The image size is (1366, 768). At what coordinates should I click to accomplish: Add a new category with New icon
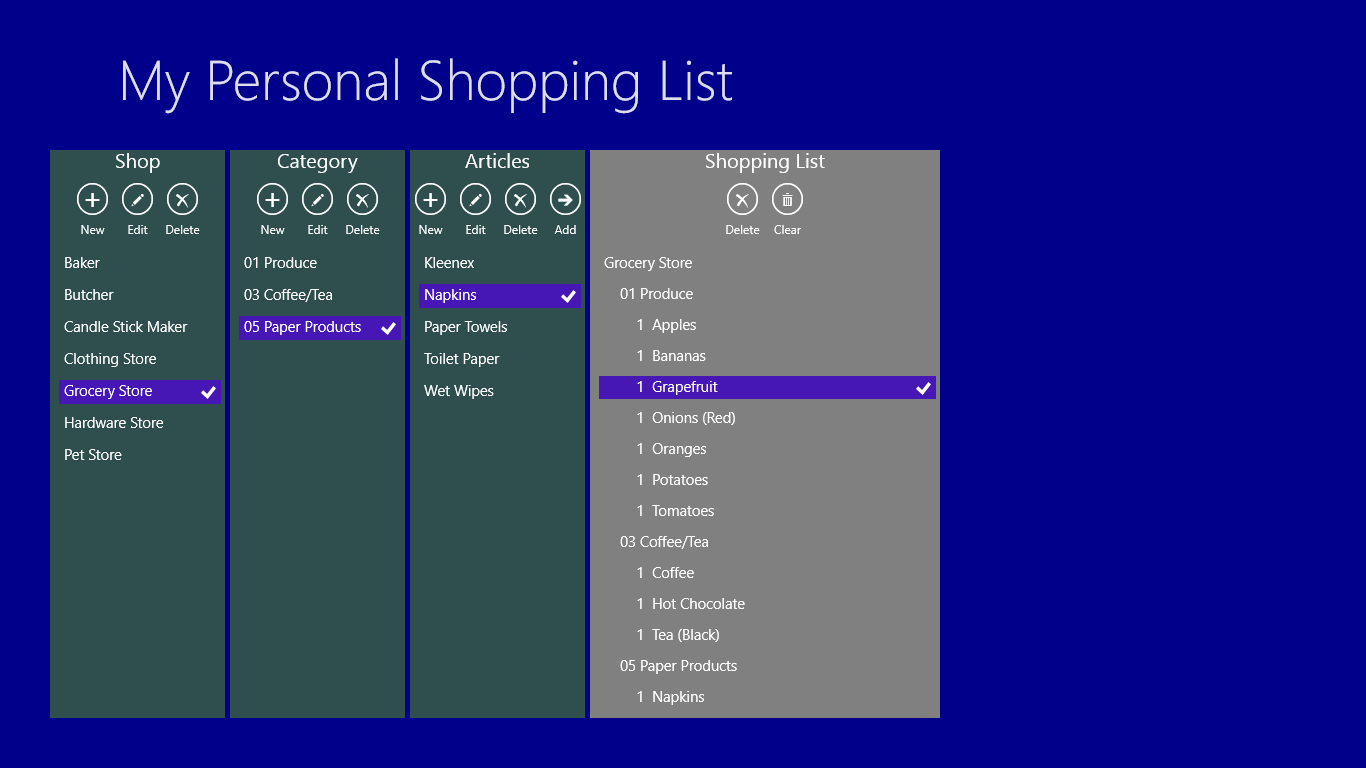[x=272, y=200]
